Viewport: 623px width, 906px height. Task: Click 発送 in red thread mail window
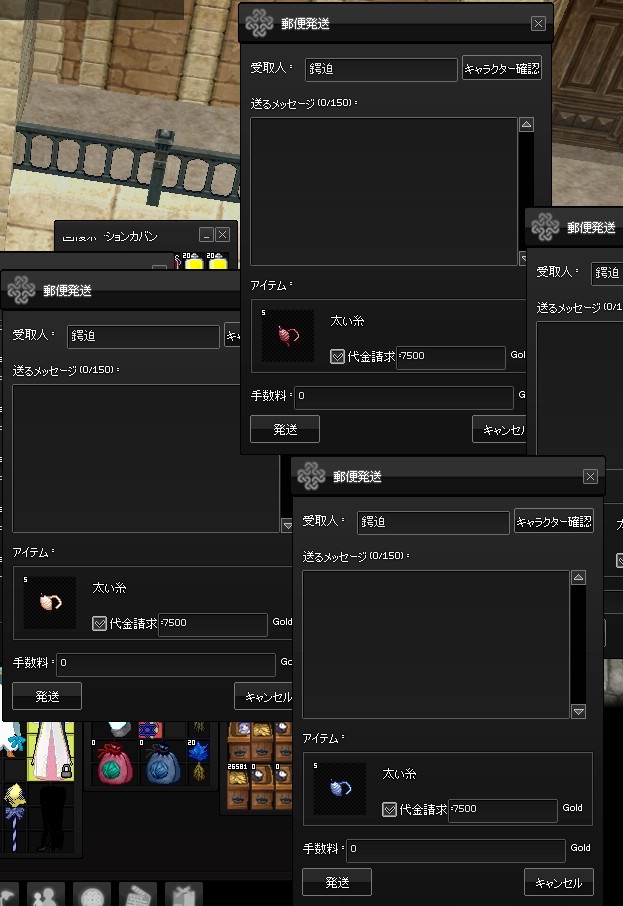coord(285,429)
